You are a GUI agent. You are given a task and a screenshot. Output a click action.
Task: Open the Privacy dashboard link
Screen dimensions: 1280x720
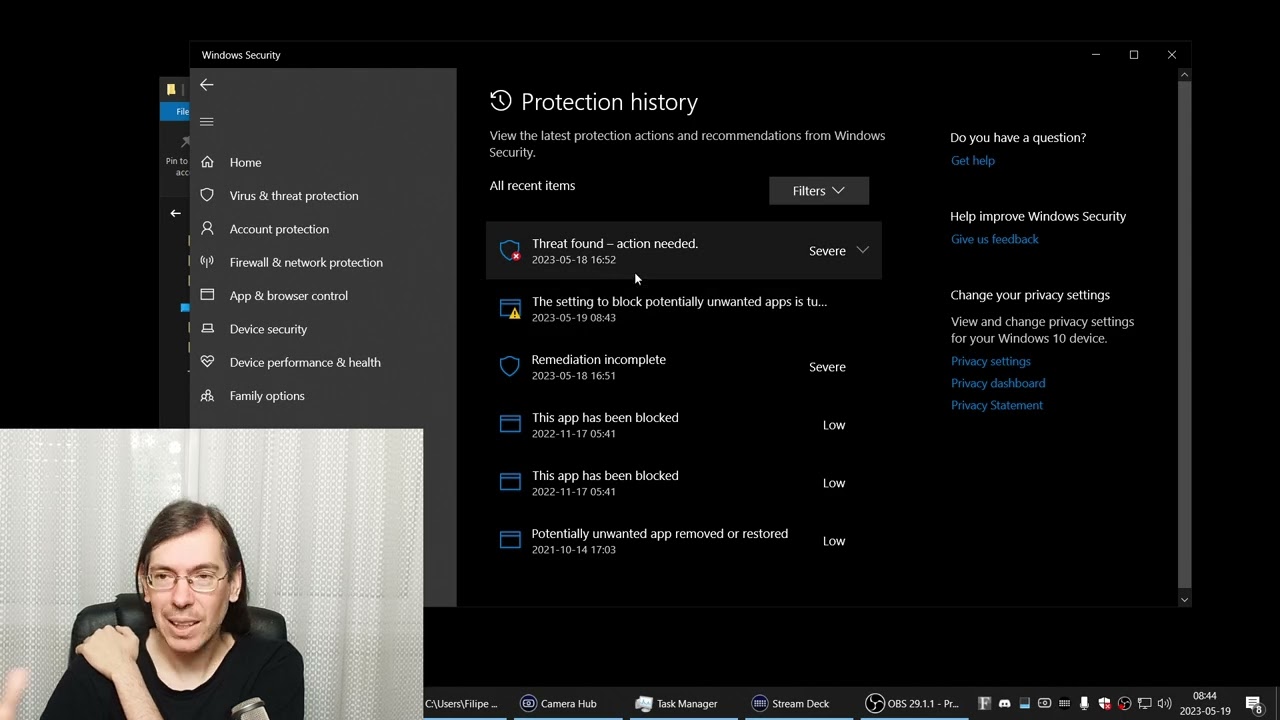(998, 383)
